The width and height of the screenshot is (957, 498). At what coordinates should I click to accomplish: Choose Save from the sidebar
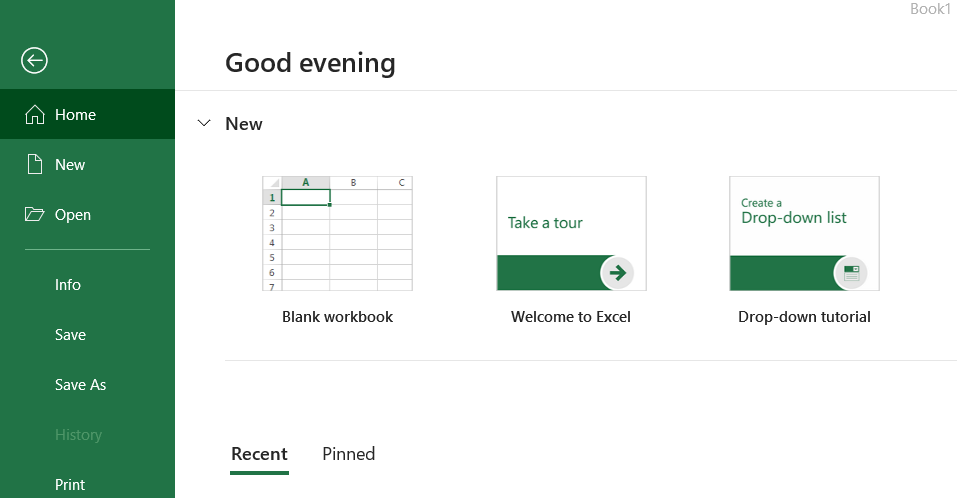(70, 335)
